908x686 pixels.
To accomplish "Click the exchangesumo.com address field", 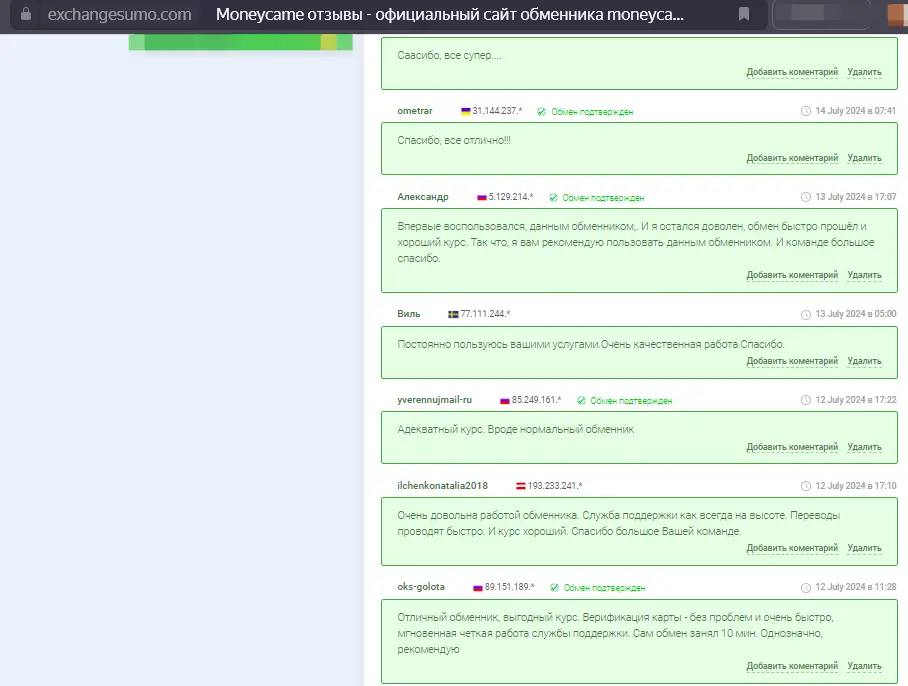I will pyautogui.click(x=119, y=15).
